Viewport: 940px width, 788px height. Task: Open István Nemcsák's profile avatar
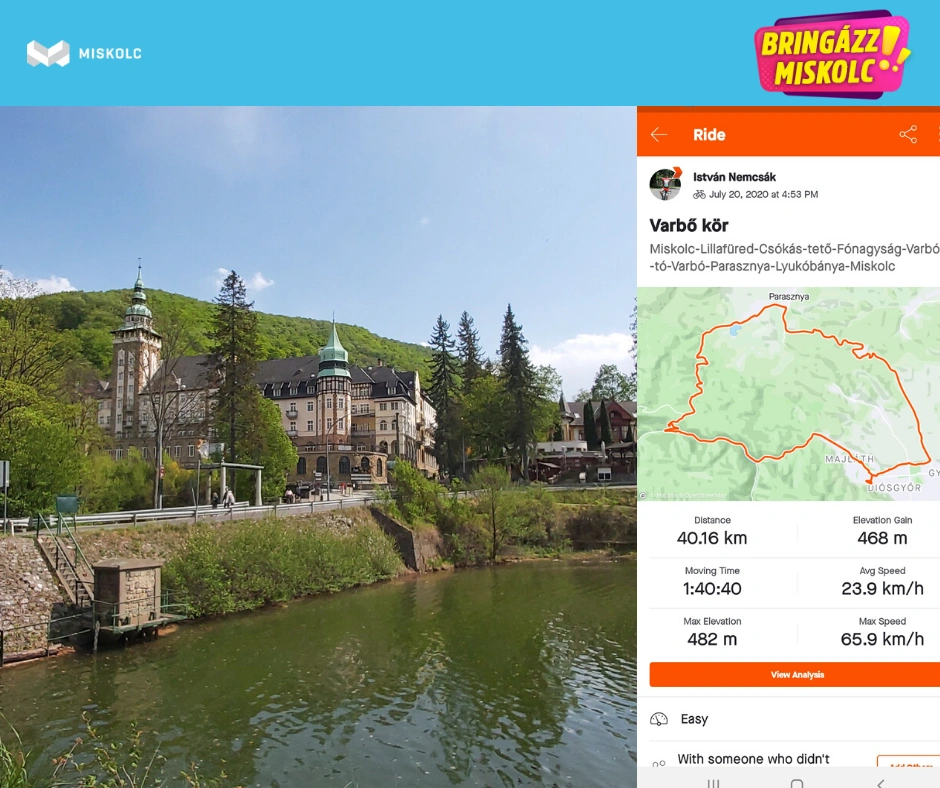(665, 184)
